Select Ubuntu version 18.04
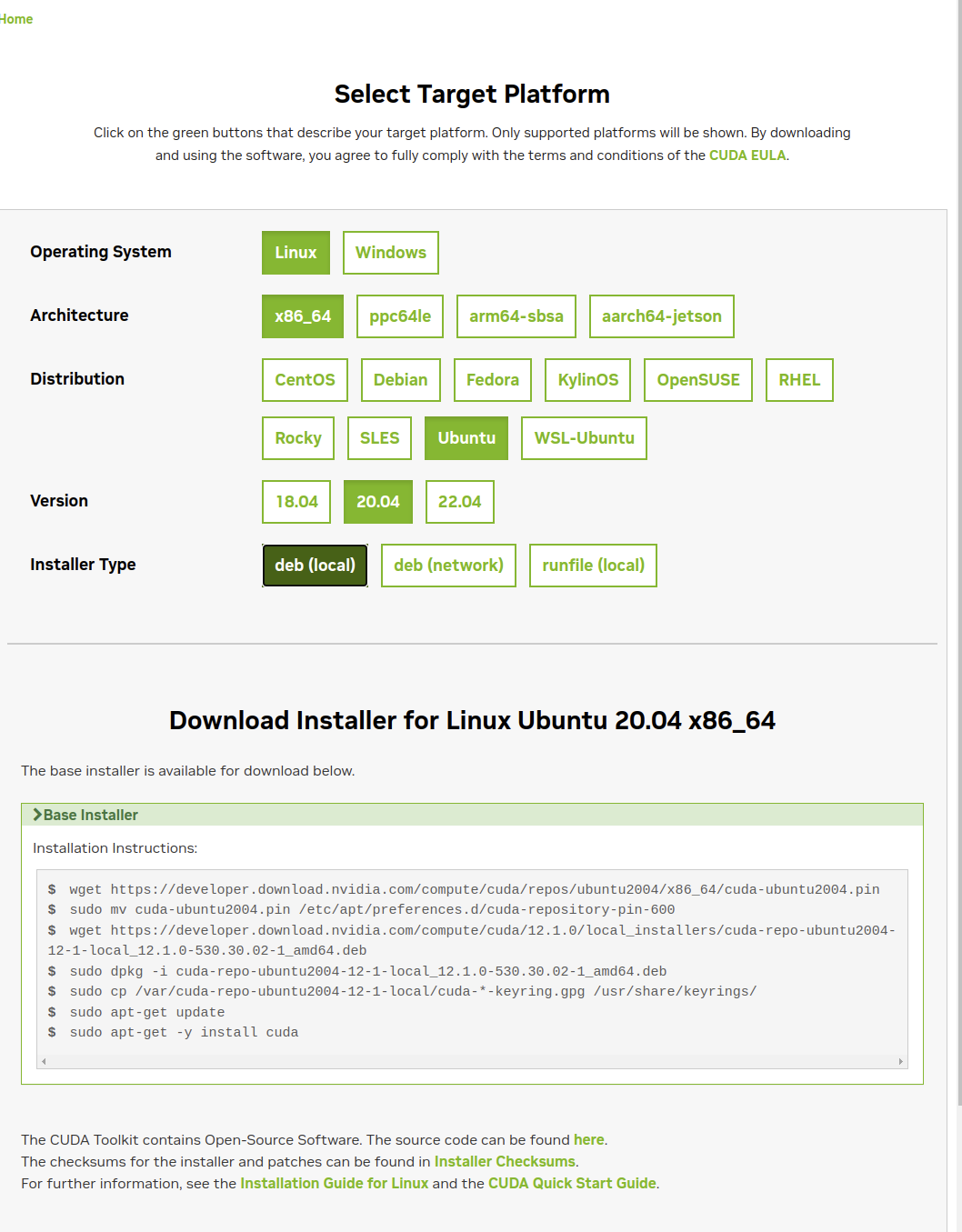The height and width of the screenshot is (1232, 962). pos(296,502)
